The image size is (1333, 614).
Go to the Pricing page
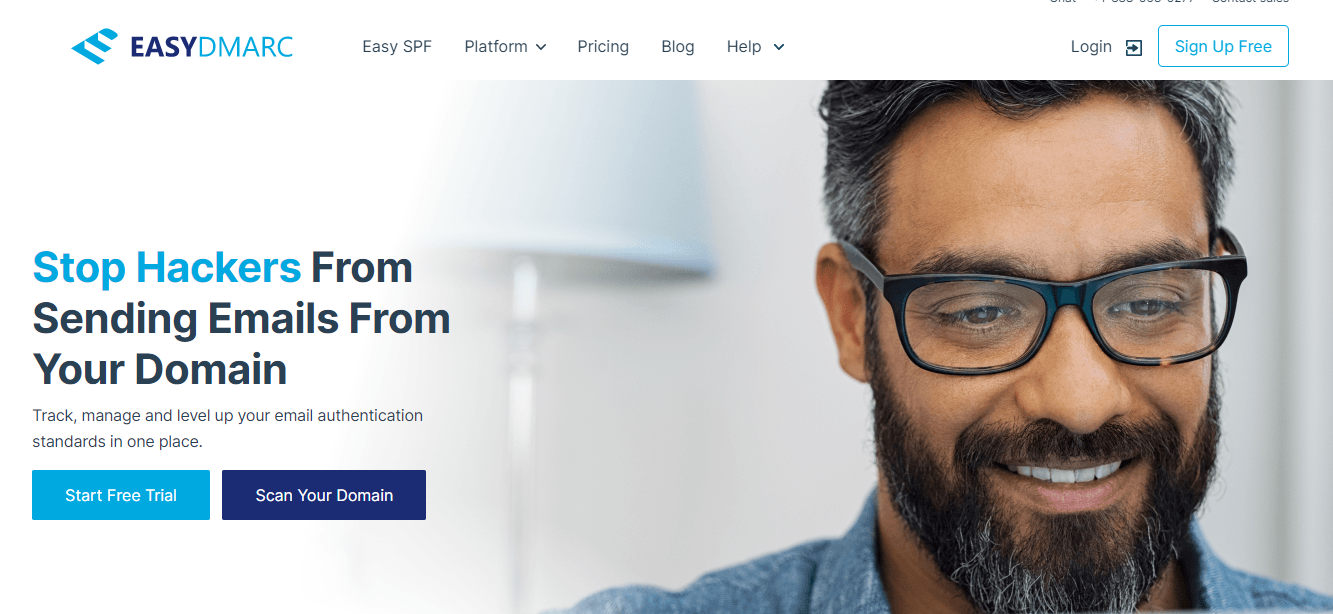point(603,47)
